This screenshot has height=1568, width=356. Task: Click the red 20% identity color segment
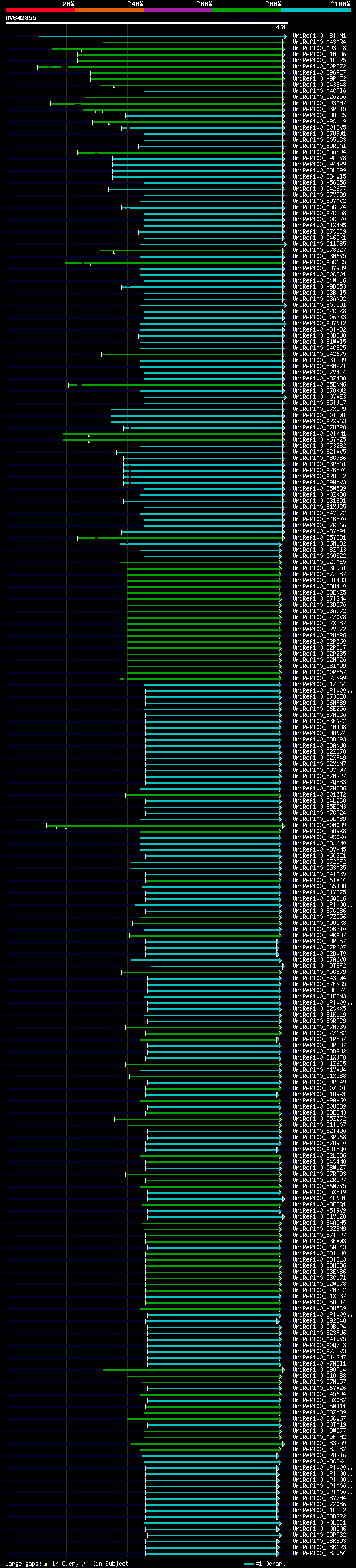tap(39, 10)
